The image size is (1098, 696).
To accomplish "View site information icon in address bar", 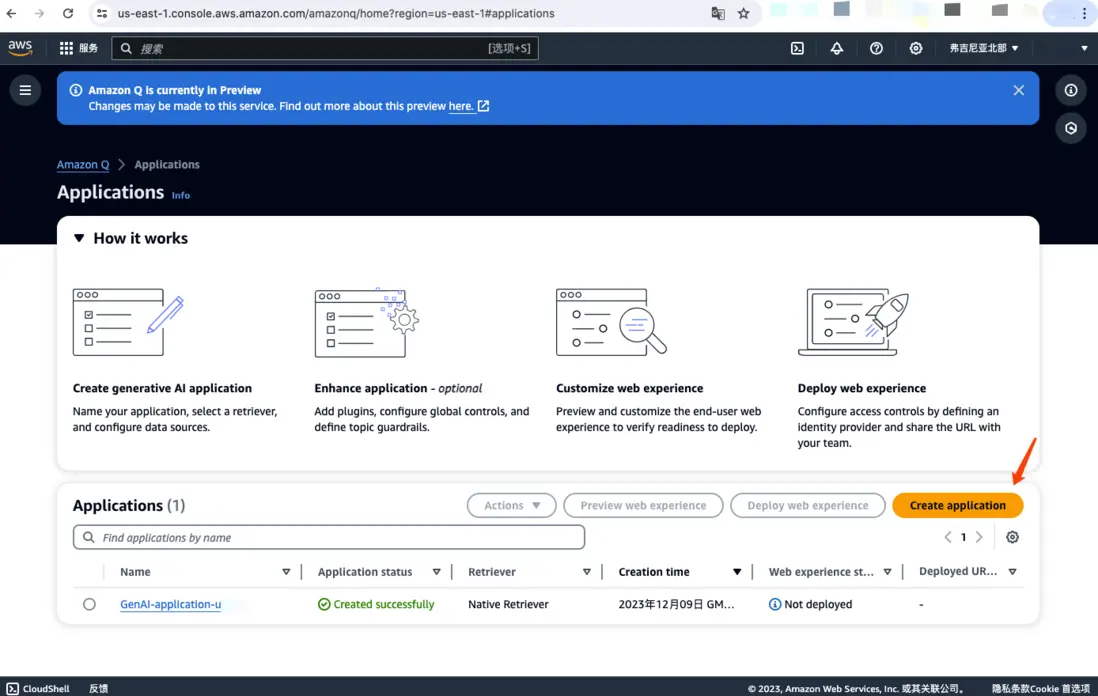I will click(x=102, y=13).
